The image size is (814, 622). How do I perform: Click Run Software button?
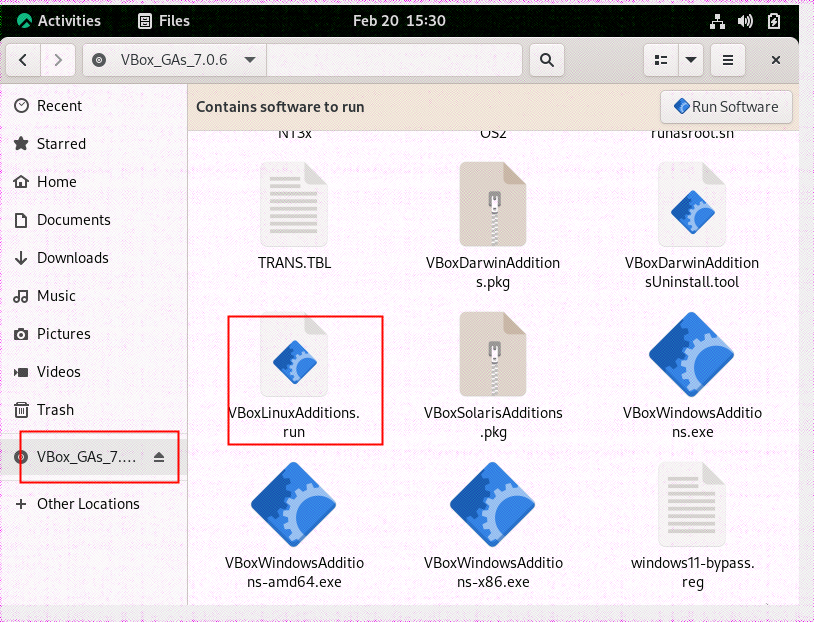(726, 107)
